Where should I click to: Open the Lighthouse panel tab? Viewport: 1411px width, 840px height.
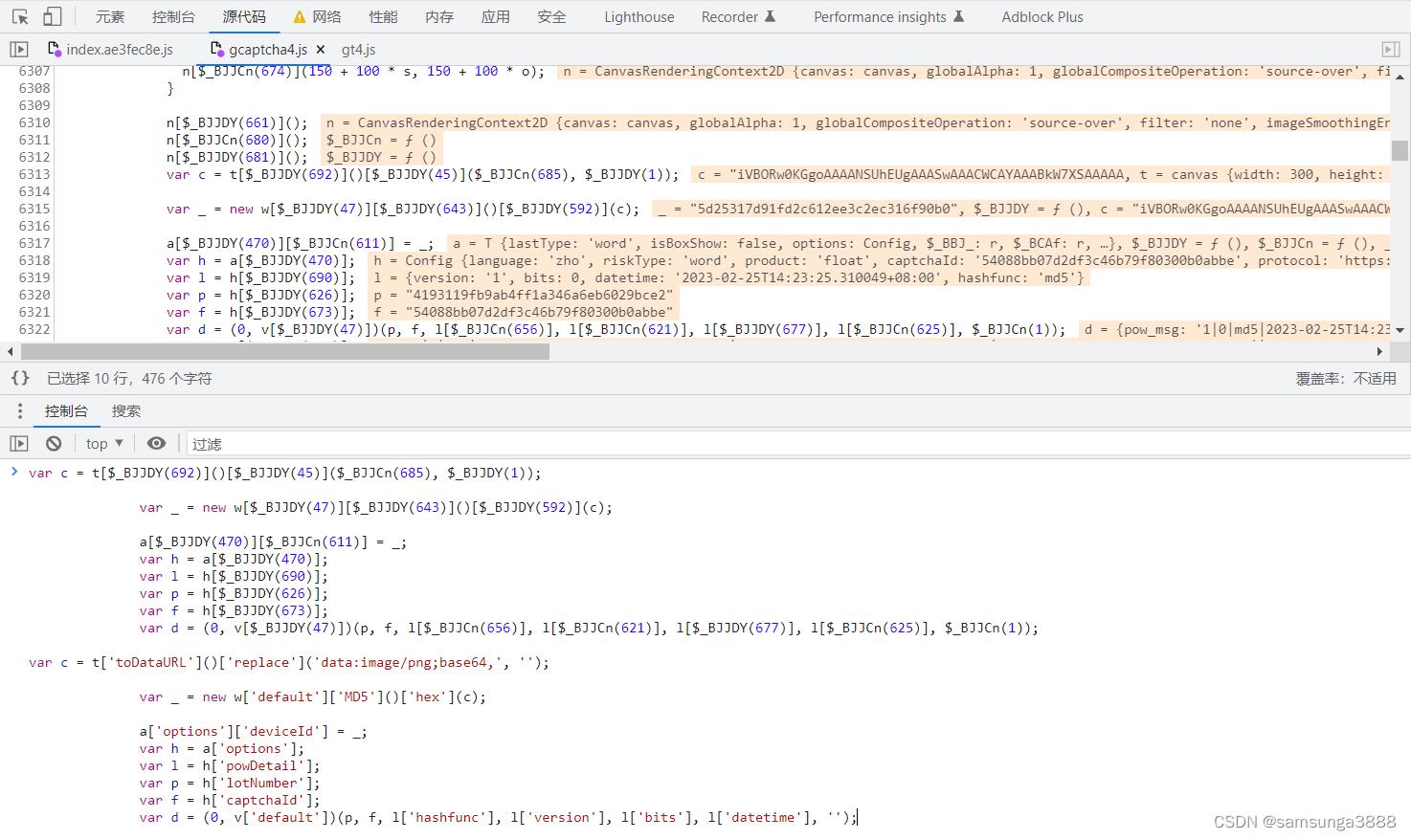[639, 16]
